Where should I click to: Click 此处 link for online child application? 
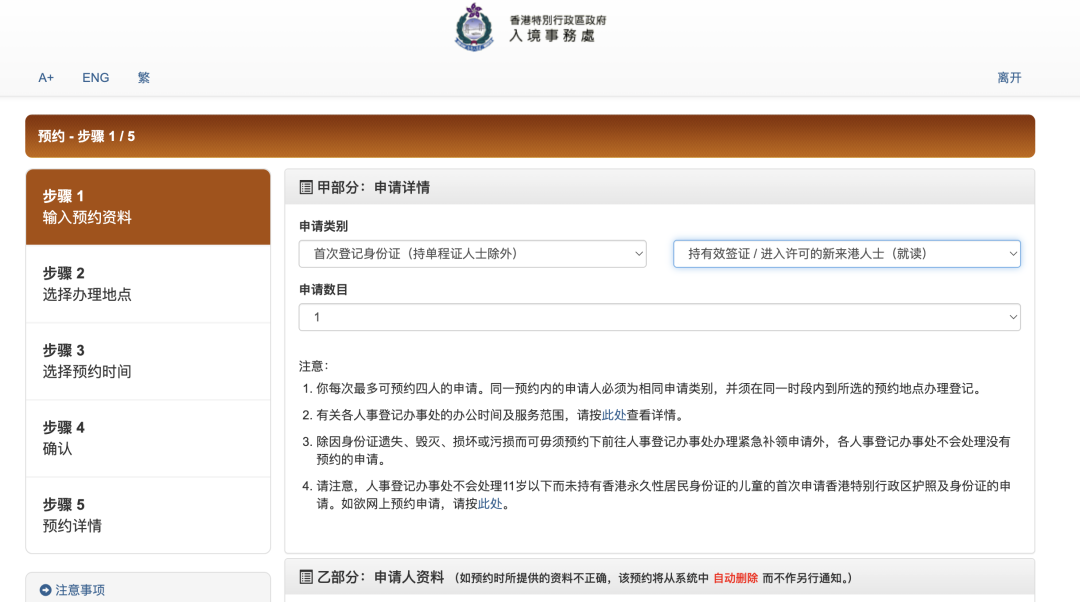[x=490, y=504]
